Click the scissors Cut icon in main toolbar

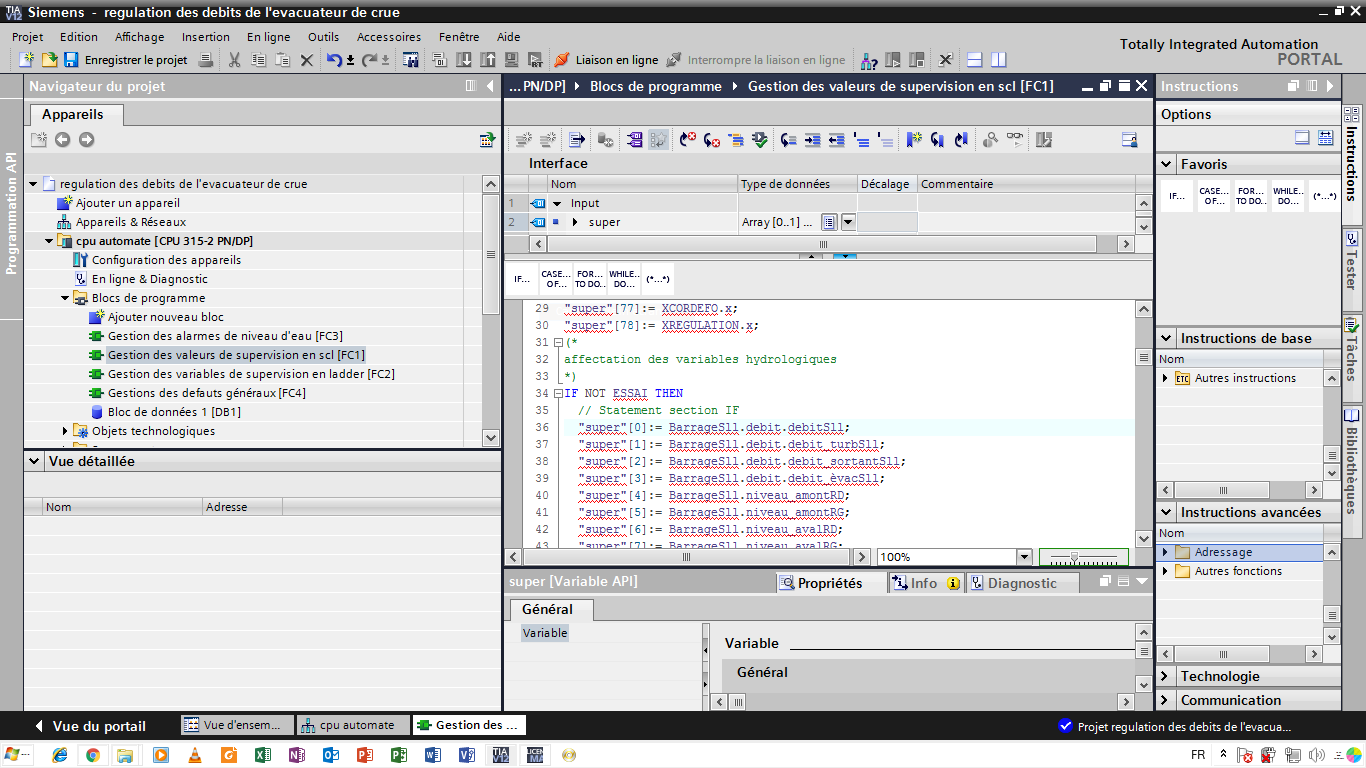tap(234, 60)
